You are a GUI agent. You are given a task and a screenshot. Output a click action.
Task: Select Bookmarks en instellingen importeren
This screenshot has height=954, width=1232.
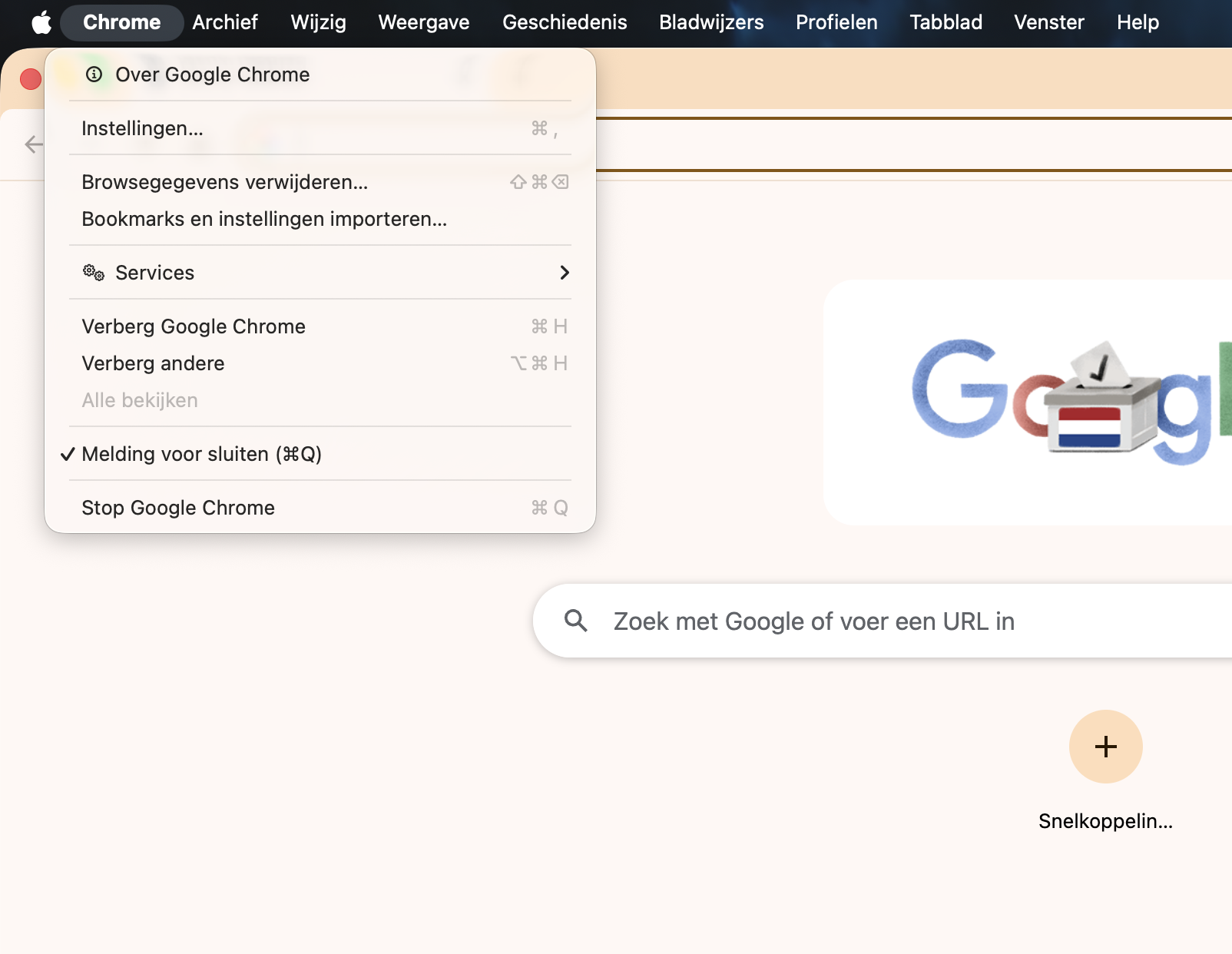coord(264,219)
